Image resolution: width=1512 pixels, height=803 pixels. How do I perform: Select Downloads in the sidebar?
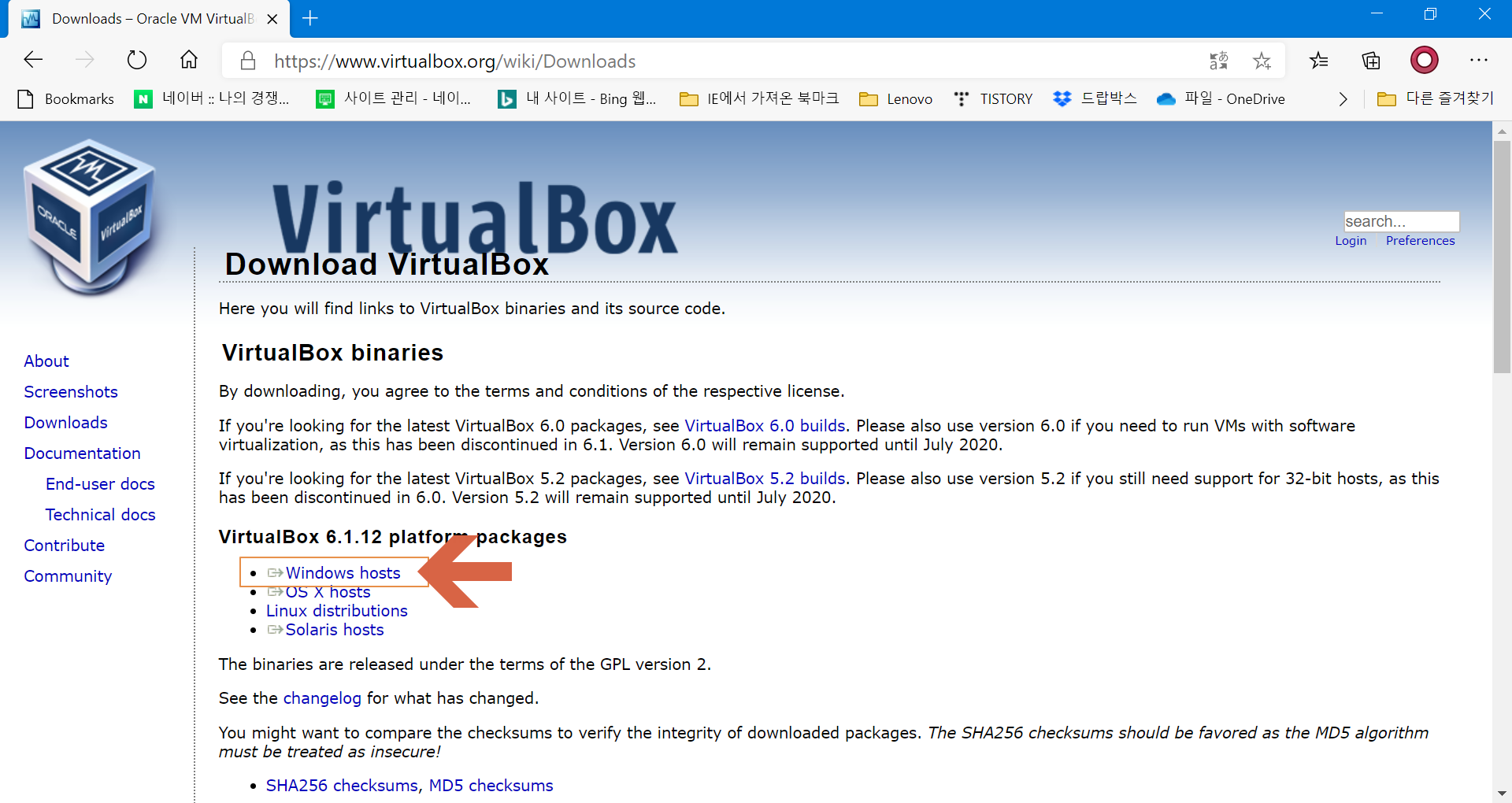(x=65, y=423)
